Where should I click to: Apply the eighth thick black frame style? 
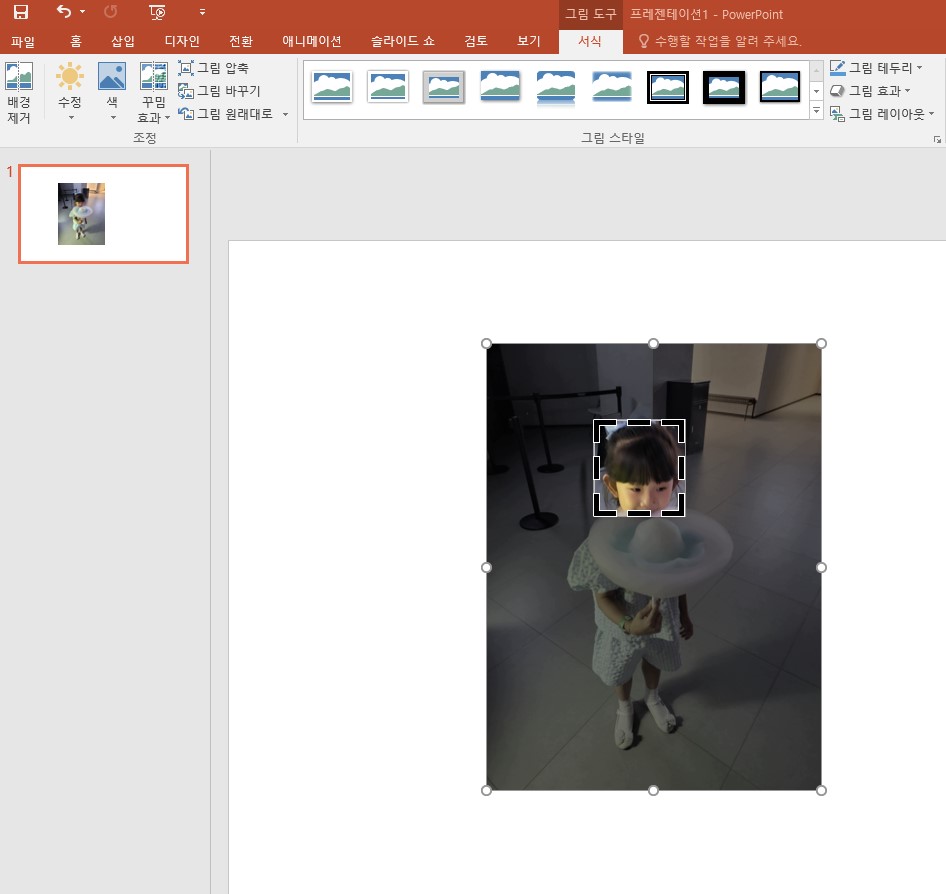724,87
